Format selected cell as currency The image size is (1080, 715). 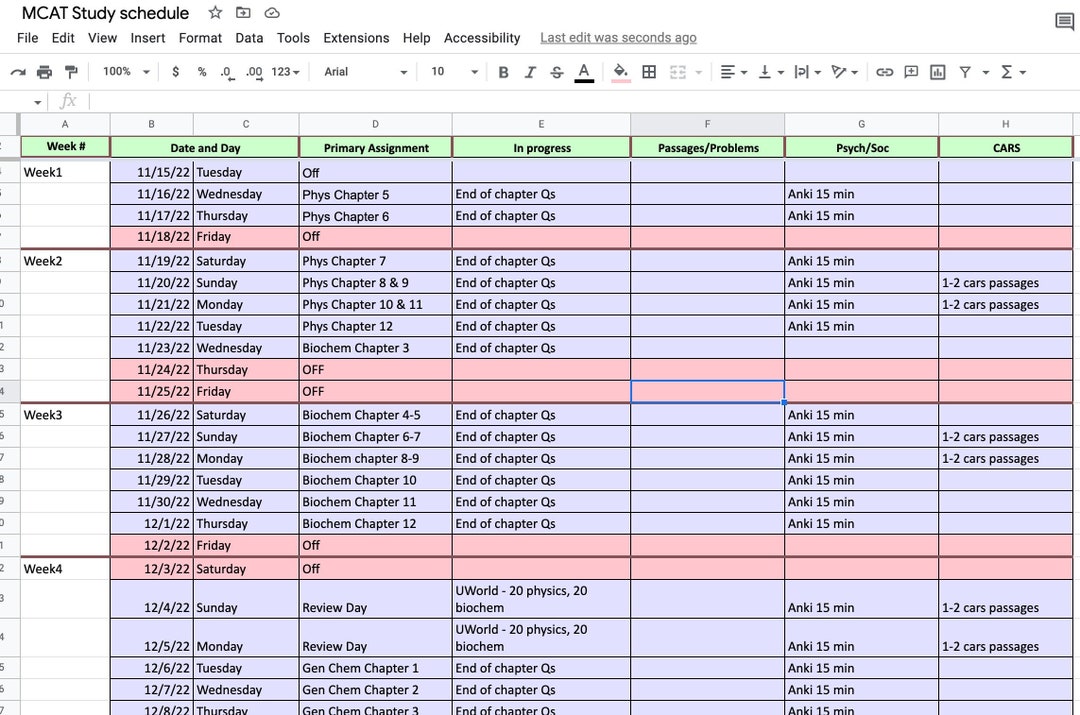(x=175, y=71)
